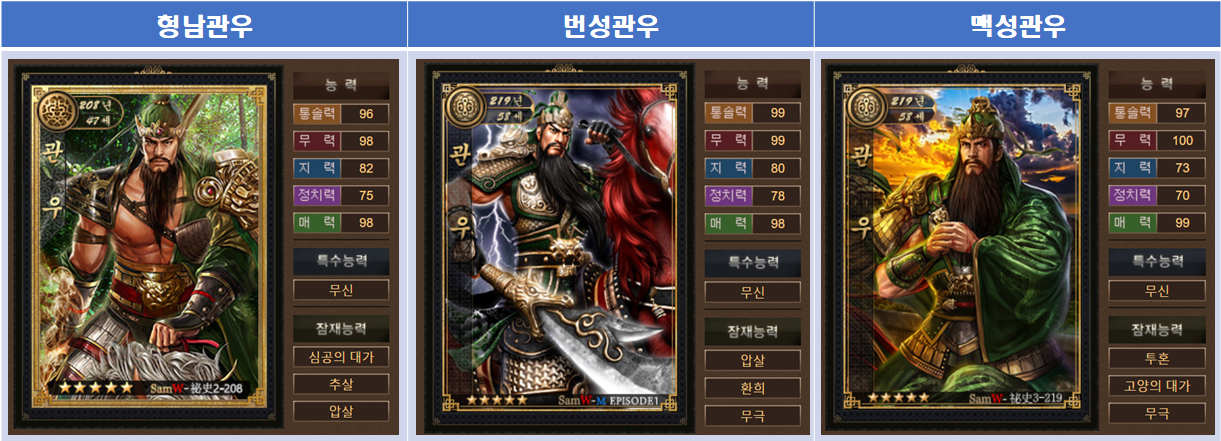This screenshot has width=1221, height=441.
Task: Select the 번성관우 column header
Action: 610,25
